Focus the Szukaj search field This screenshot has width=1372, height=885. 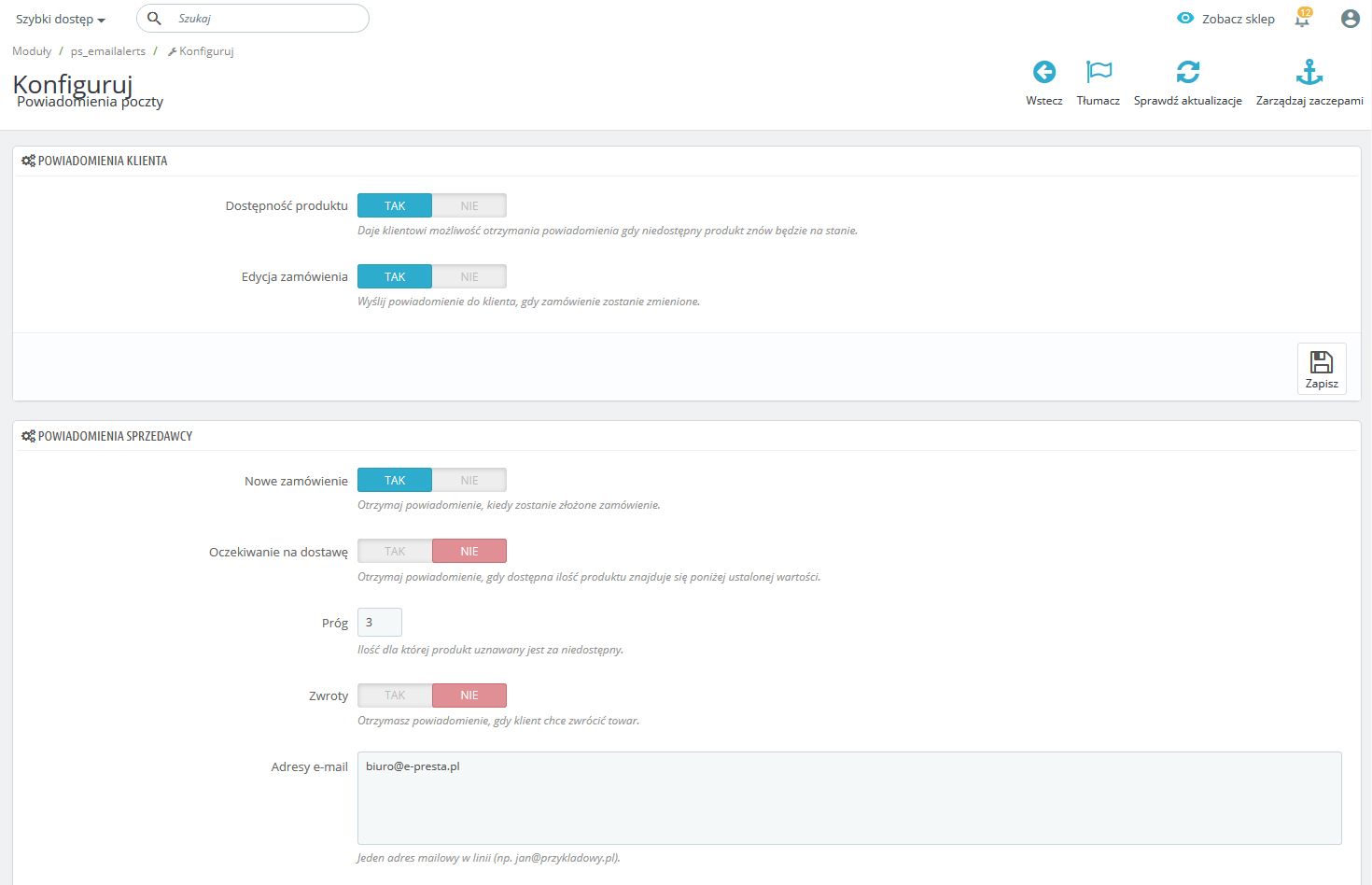[266, 19]
